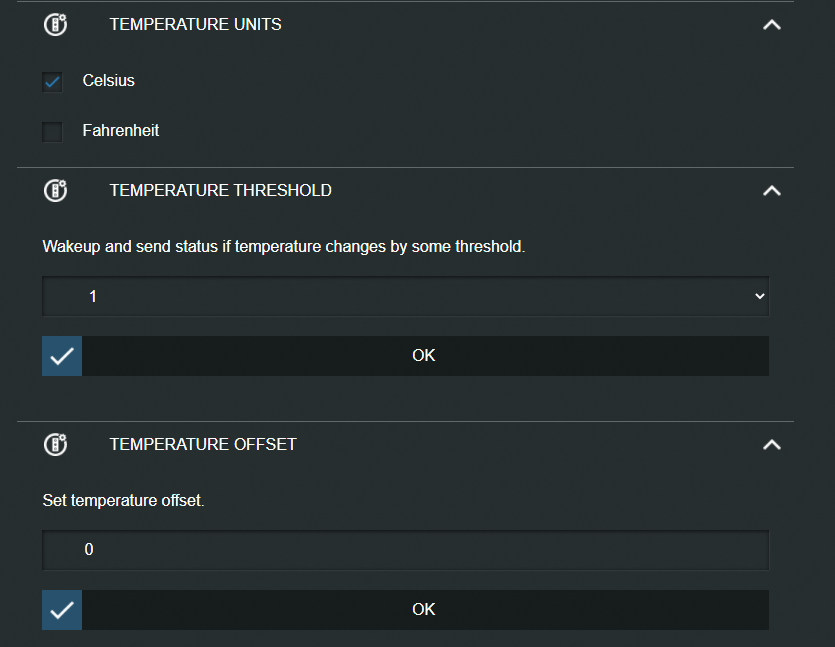Click the checkmark icon beside offset OK
Viewport: 835px width, 647px height.
(62, 610)
